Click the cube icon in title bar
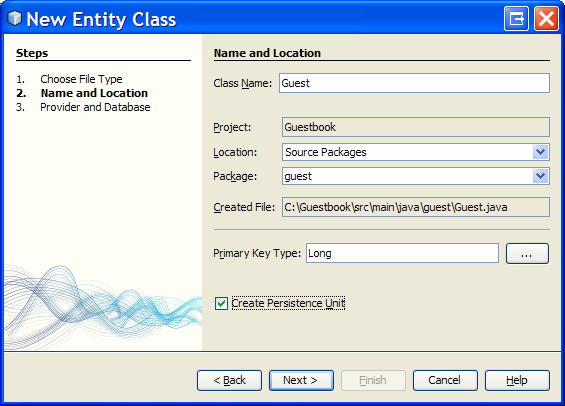565x406 pixels. 14,18
